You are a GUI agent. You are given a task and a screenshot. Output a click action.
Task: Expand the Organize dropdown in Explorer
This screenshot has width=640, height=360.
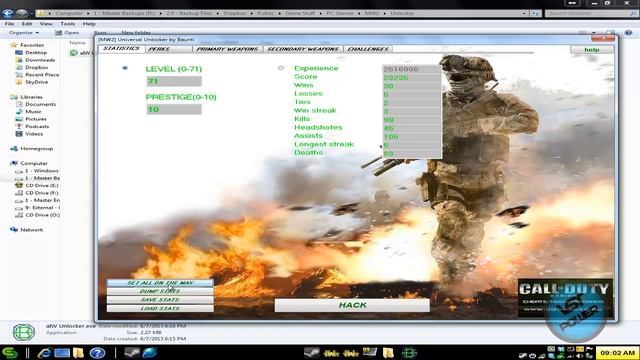[x=24, y=32]
